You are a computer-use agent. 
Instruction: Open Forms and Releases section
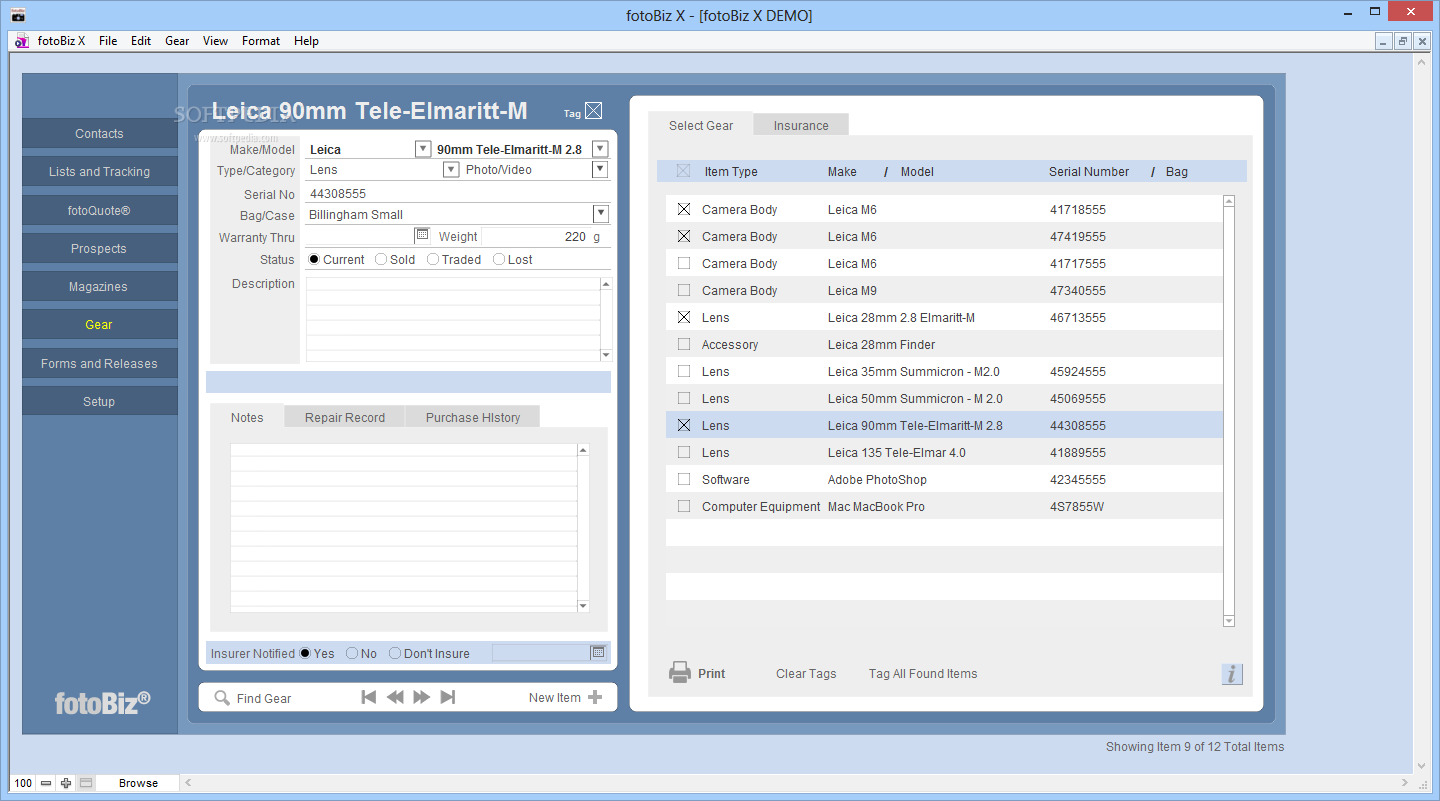pyautogui.click(x=99, y=363)
